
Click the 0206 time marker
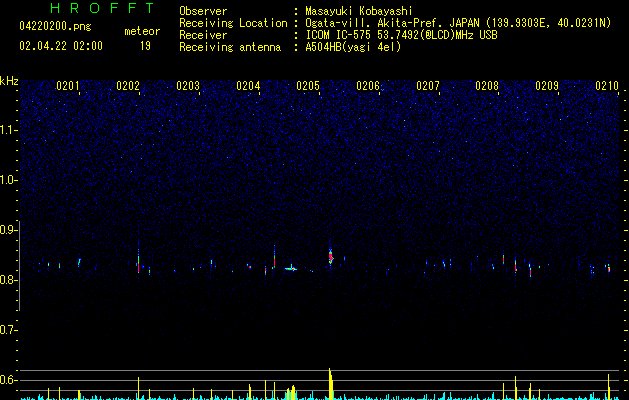point(368,86)
